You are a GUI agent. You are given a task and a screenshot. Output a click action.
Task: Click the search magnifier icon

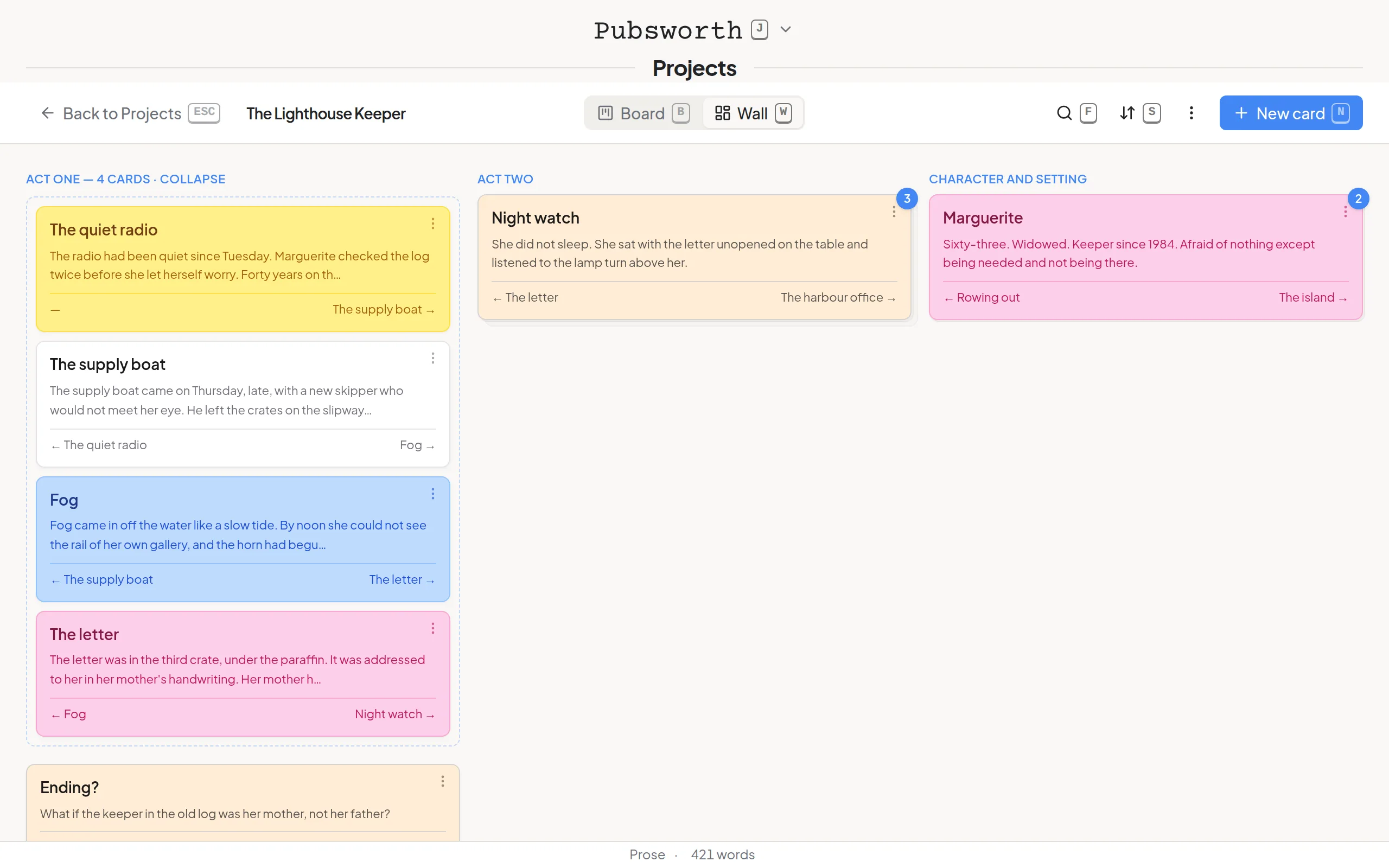[x=1064, y=113]
